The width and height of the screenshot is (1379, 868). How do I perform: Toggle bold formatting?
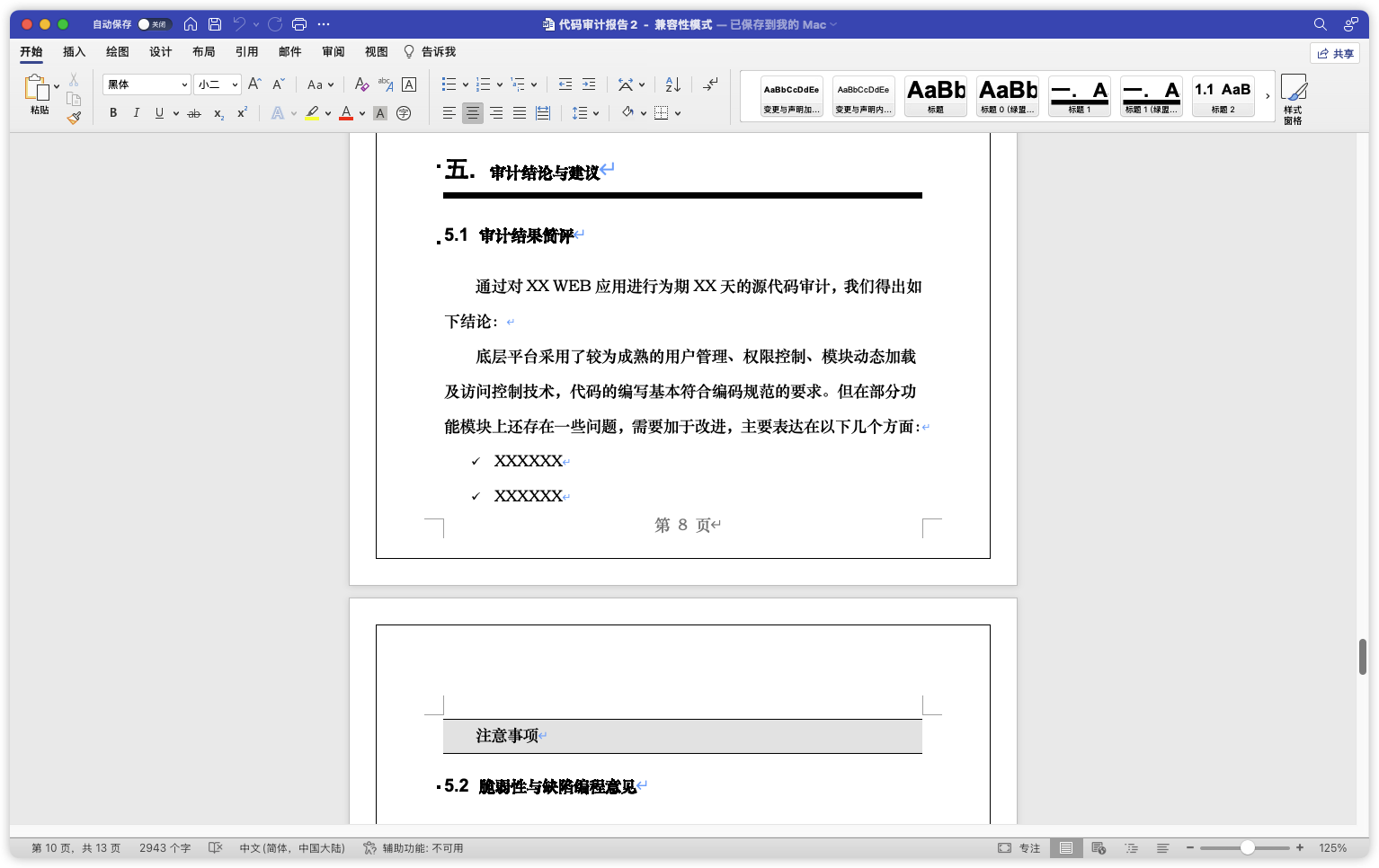pyautogui.click(x=112, y=113)
